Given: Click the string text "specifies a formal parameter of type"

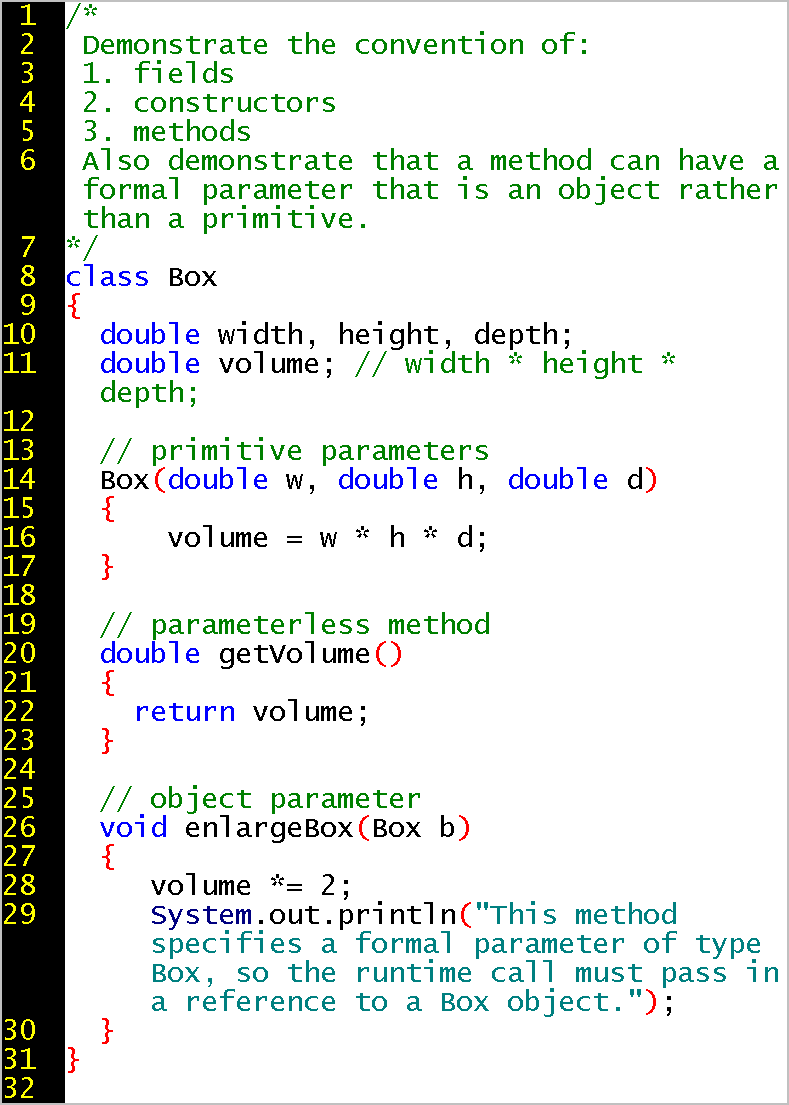Looking at the screenshot, I should point(456,944).
